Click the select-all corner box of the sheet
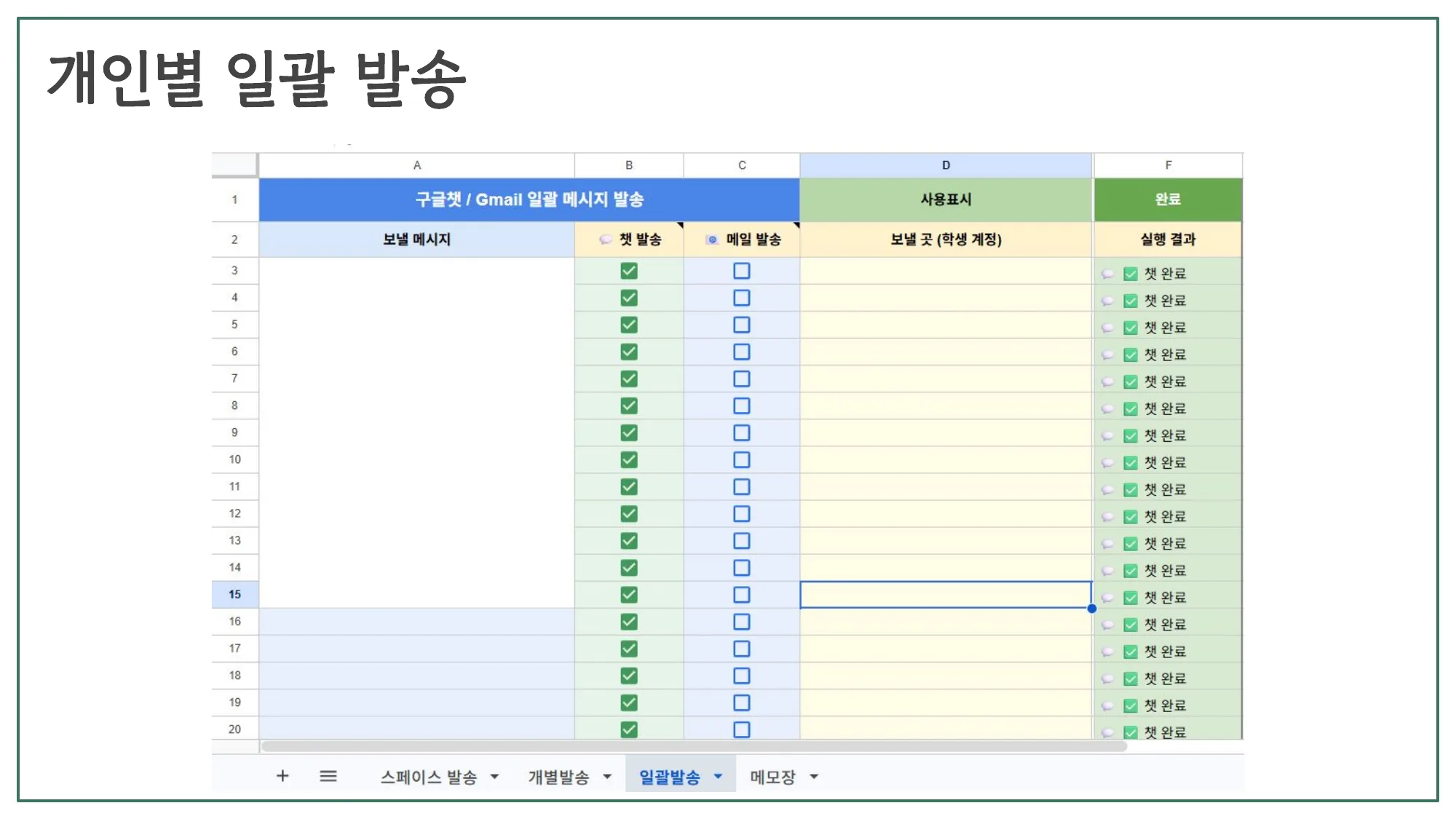 point(234,165)
